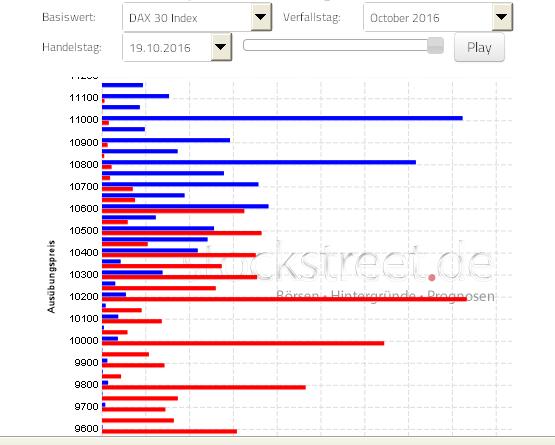
Task: Click the 10800 axis label
Action: pyautogui.click(x=84, y=165)
